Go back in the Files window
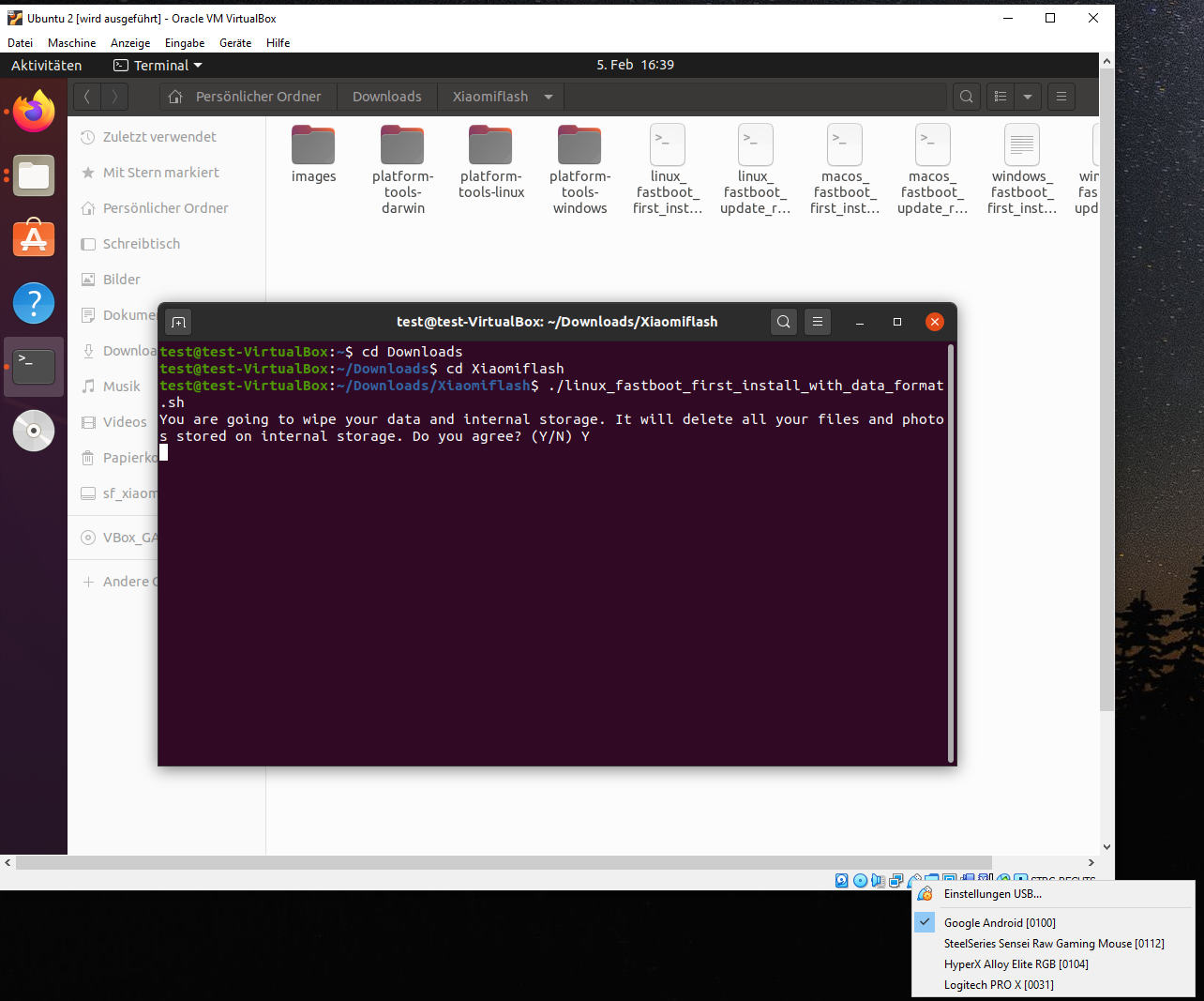 87,96
